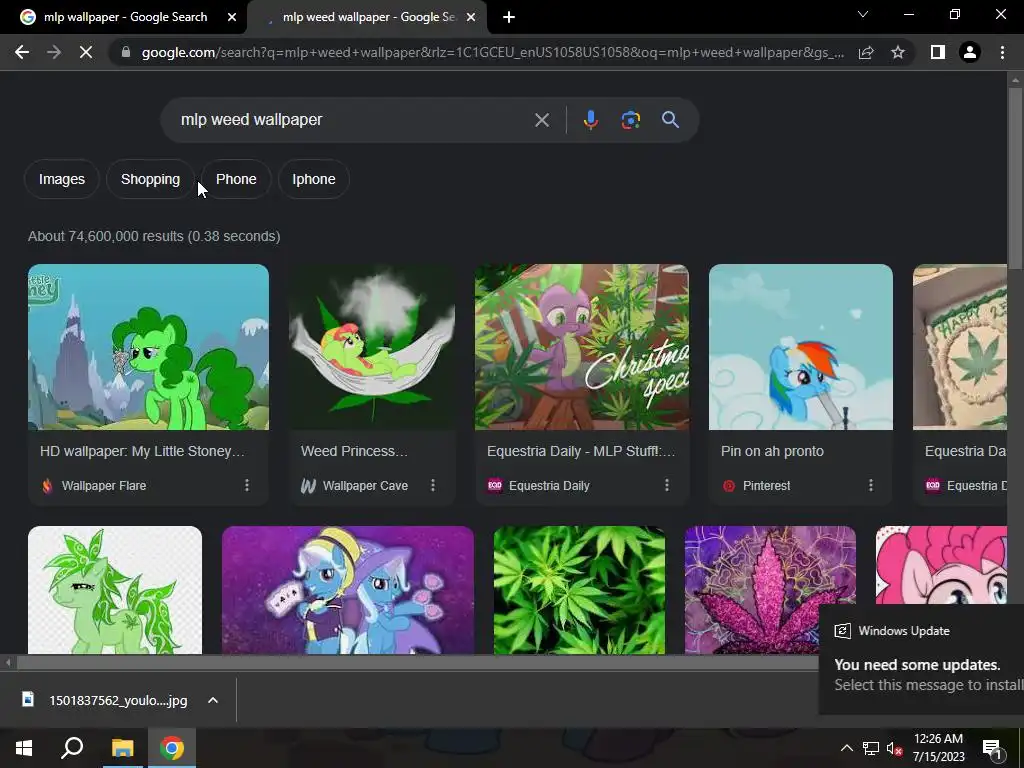Close the 'mlp weed wallpaper' tab

pos(471,17)
